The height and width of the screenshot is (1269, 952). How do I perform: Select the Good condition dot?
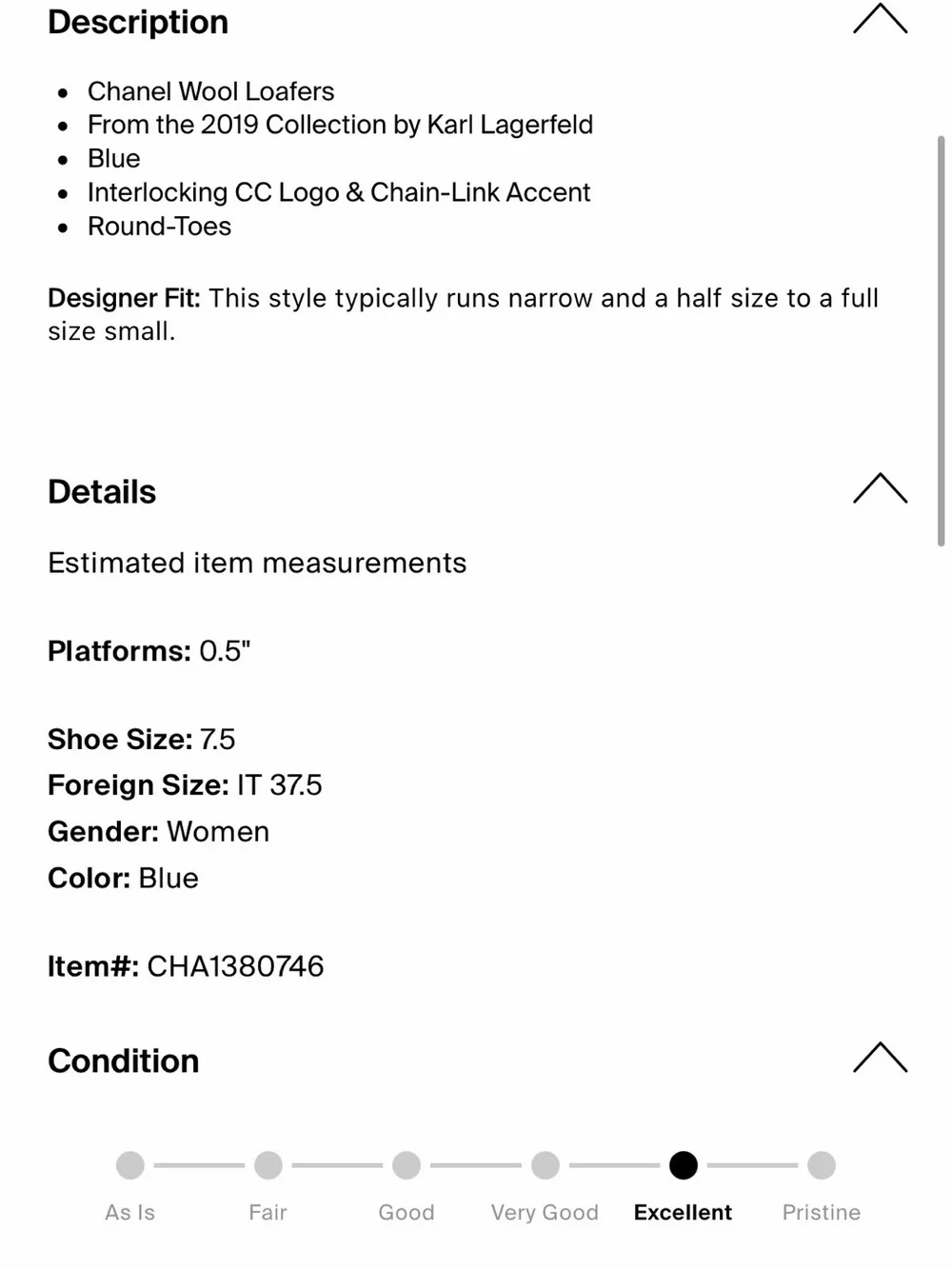coord(407,1165)
